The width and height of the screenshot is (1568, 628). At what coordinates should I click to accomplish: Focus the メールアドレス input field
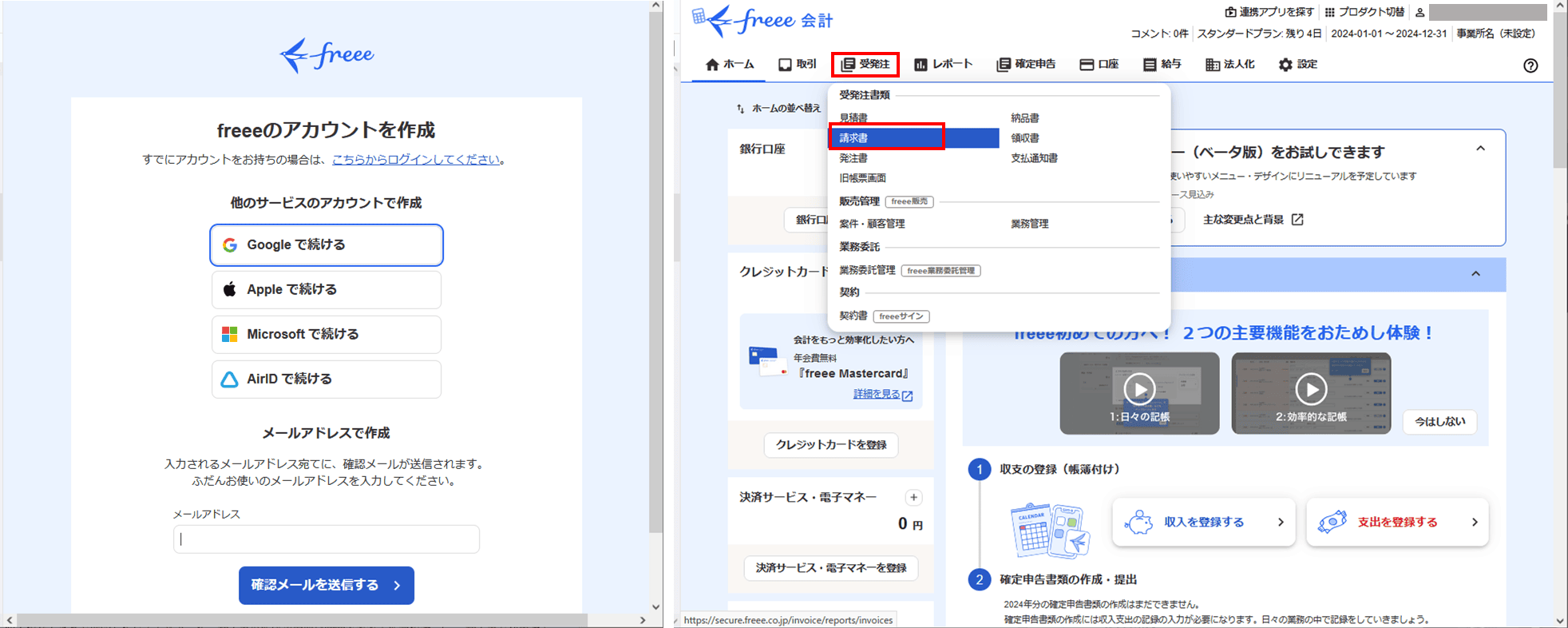pyautogui.click(x=327, y=539)
